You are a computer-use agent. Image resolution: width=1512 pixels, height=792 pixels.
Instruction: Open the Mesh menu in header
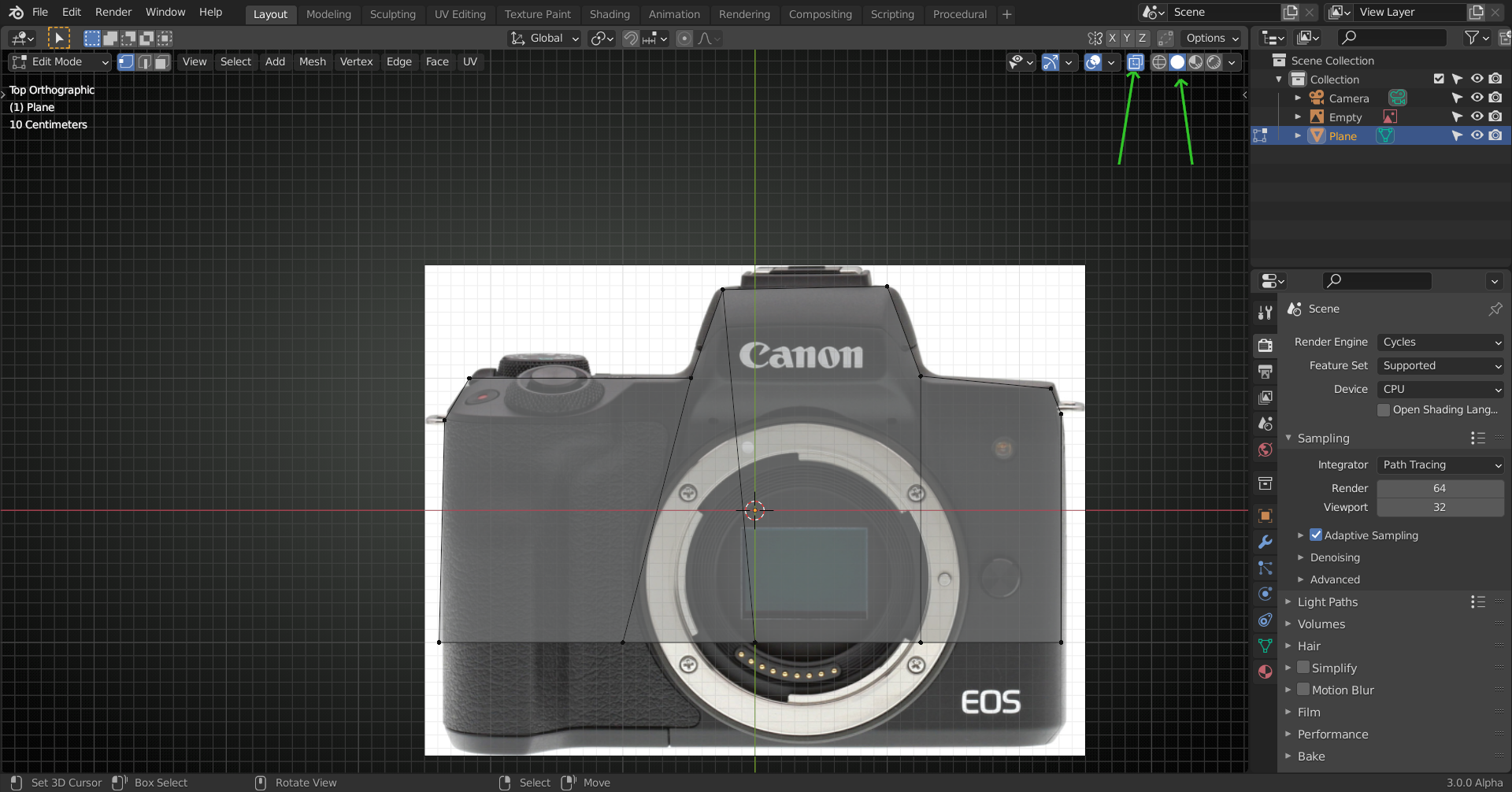(313, 61)
